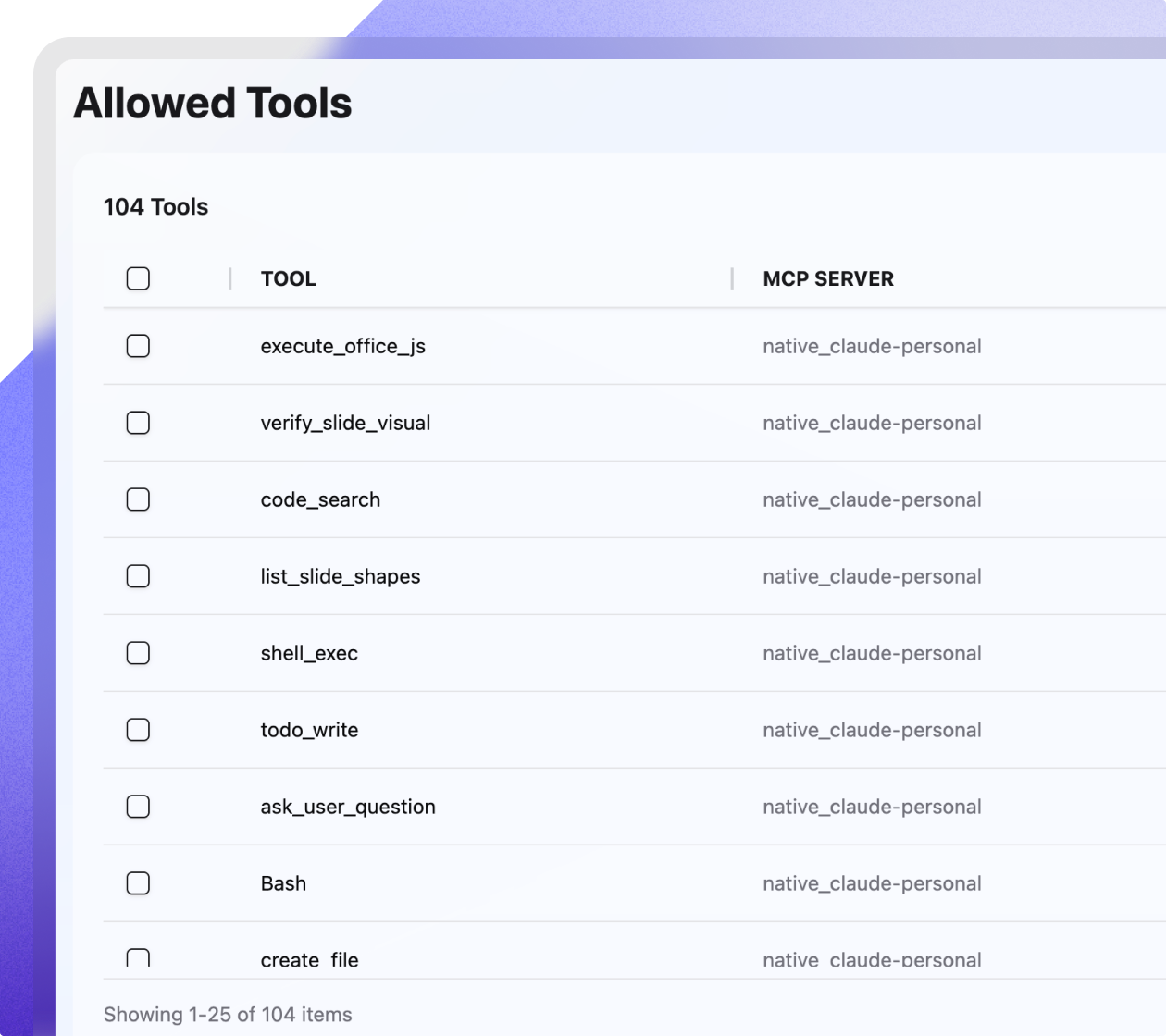Image resolution: width=1166 pixels, height=1036 pixels.
Task: Click native_claude-personal in shell_exec row
Action: tap(872, 654)
